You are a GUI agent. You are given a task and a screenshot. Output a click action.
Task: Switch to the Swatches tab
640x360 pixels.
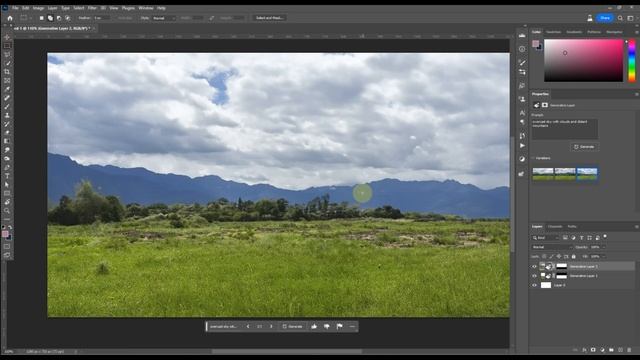click(x=553, y=32)
